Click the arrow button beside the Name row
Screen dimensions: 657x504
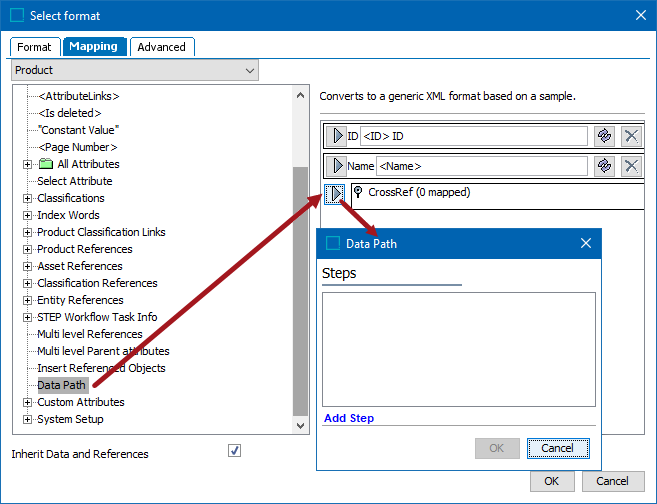click(x=336, y=166)
